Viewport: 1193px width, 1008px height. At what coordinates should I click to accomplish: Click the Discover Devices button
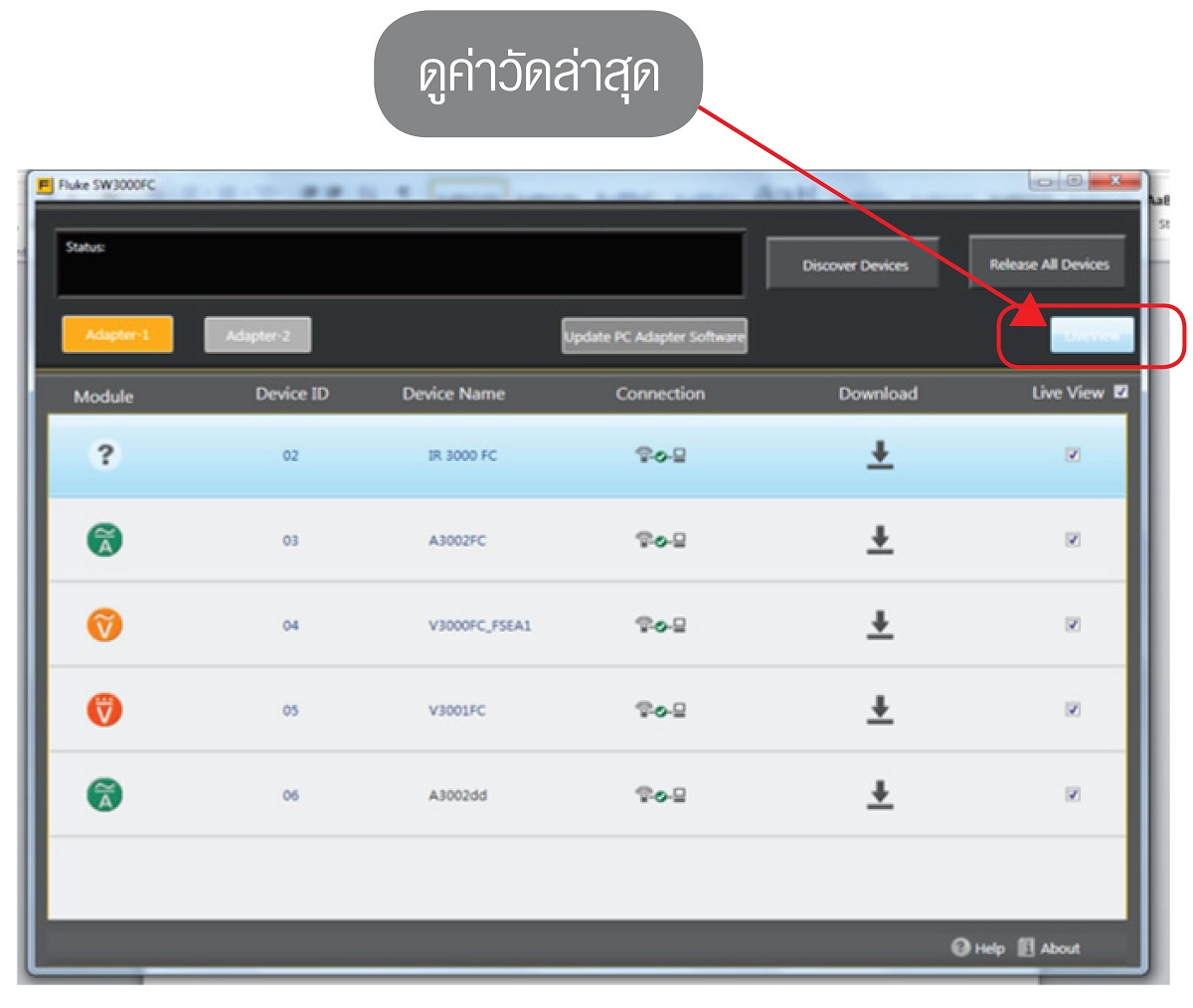pos(854,264)
